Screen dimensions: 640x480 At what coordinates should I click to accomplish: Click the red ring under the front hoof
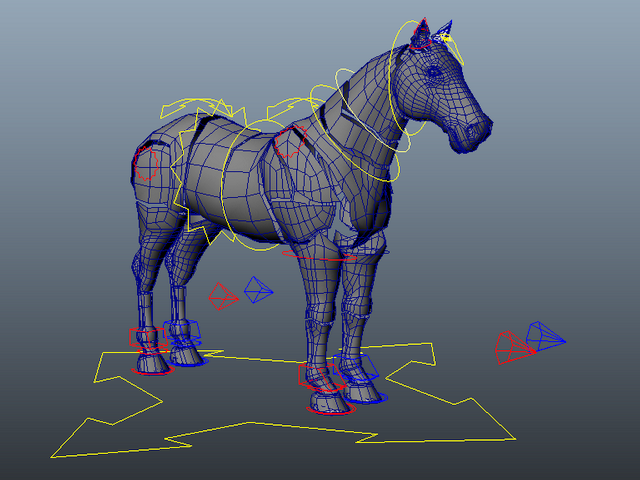click(x=331, y=410)
